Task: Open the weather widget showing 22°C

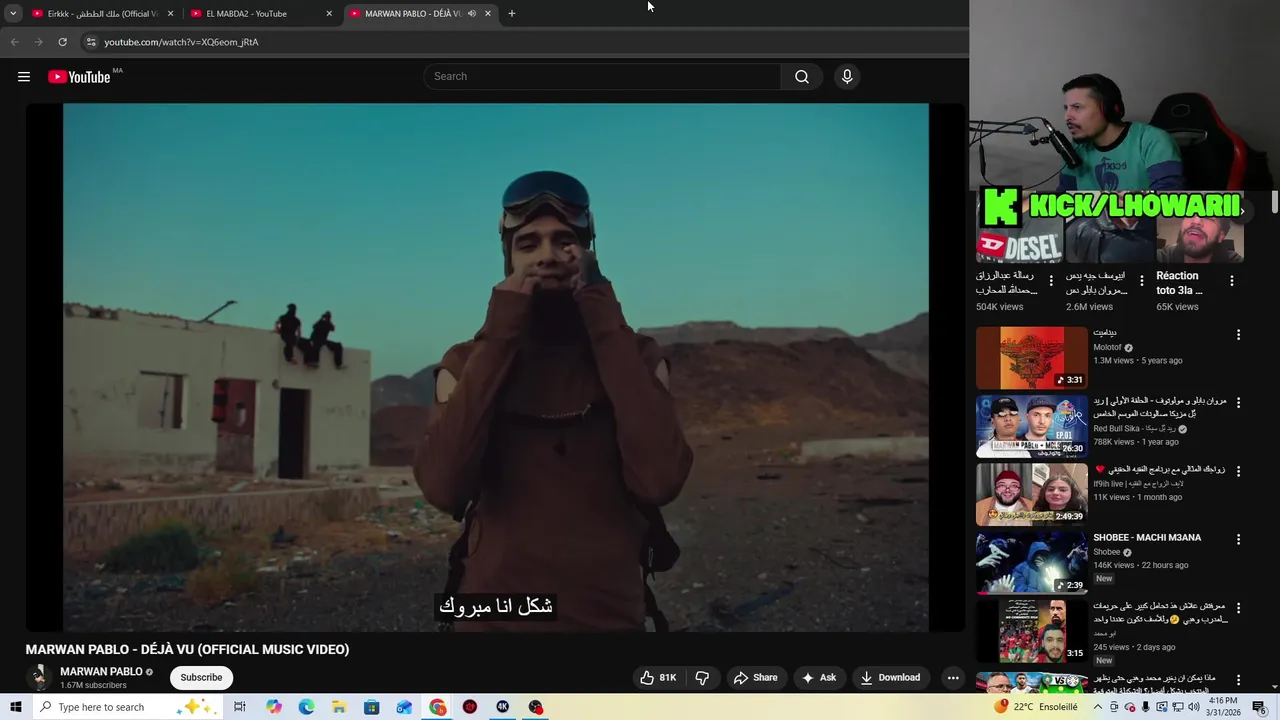Action: click(1037, 707)
